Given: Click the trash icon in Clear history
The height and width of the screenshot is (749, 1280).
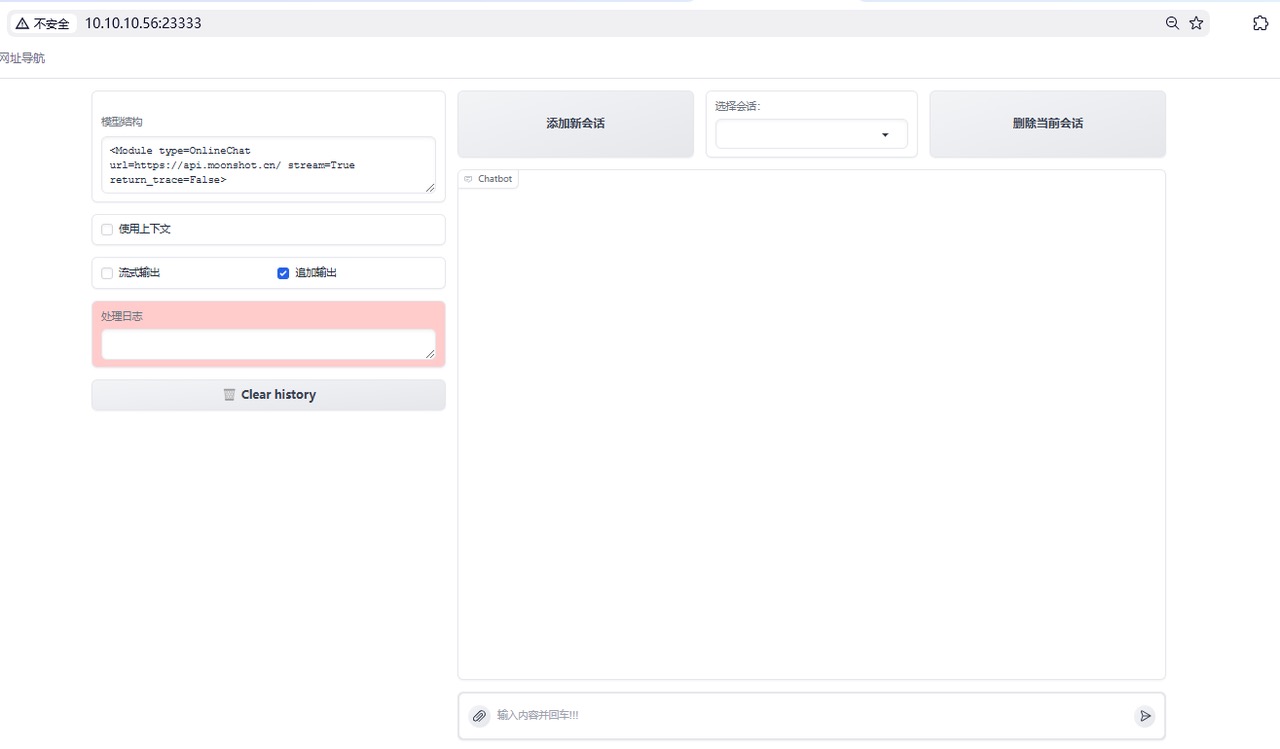Looking at the screenshot, I should coord(229,395).
